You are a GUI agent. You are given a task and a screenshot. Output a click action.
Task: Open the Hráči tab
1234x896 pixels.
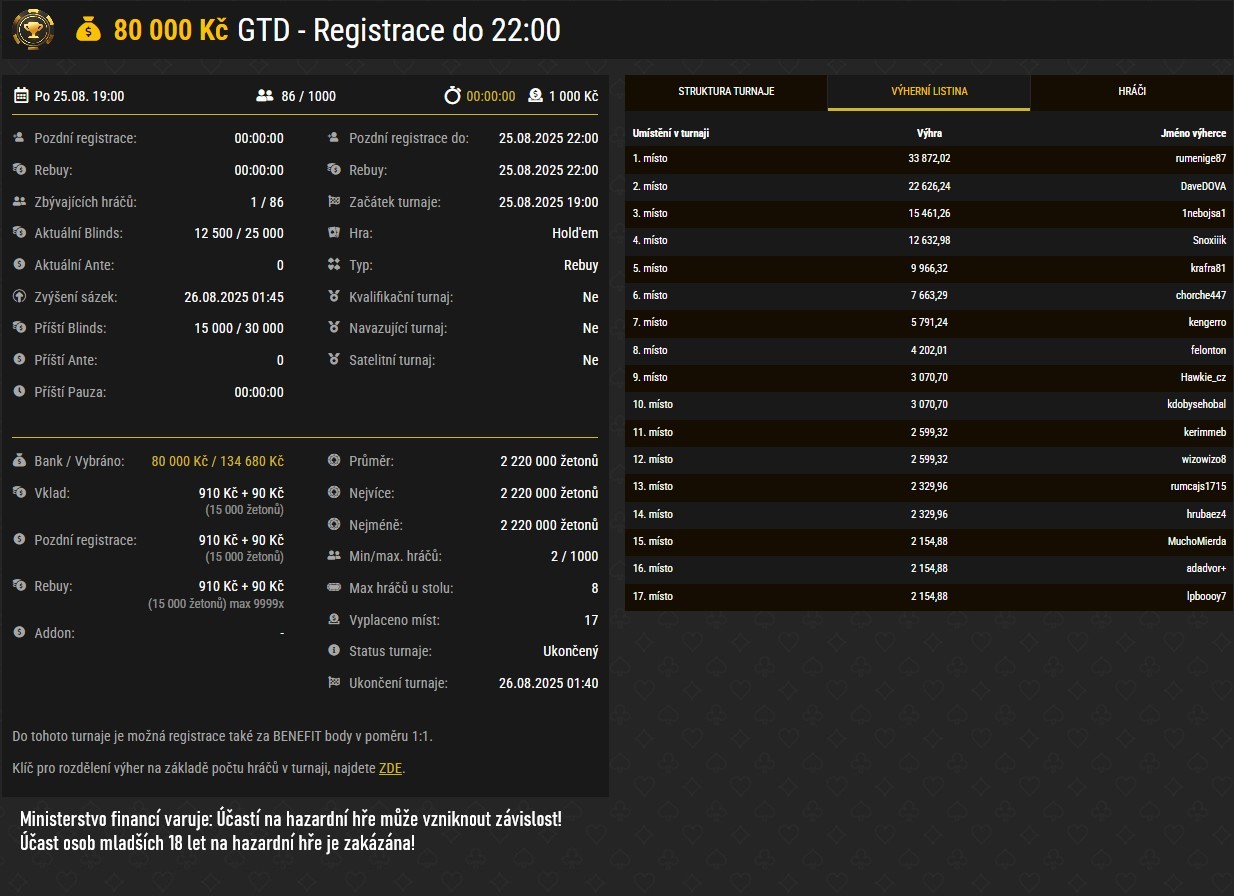[x=1132, y=91]
